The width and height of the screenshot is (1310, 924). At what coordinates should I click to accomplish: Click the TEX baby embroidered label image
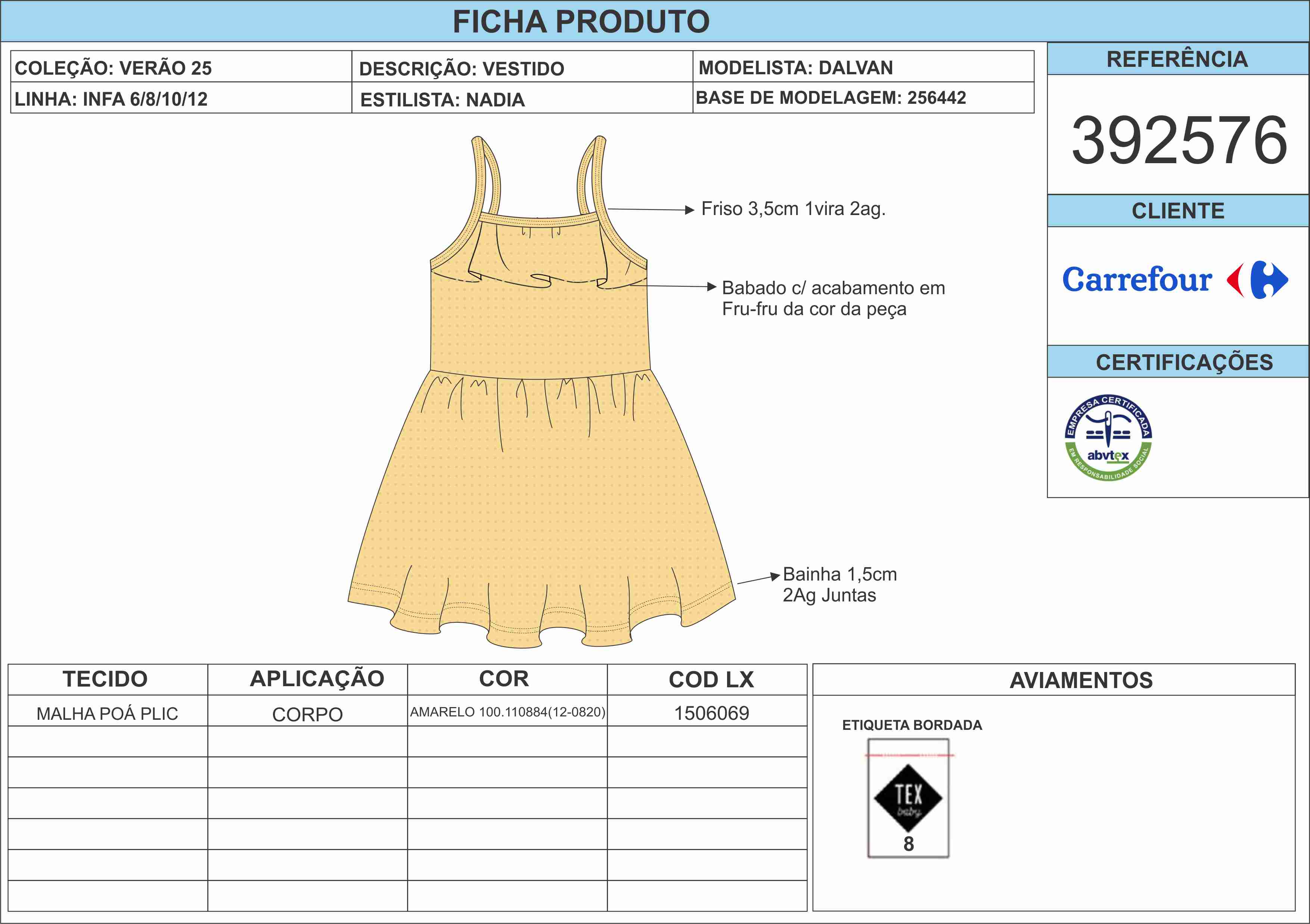tap(908, 798)
